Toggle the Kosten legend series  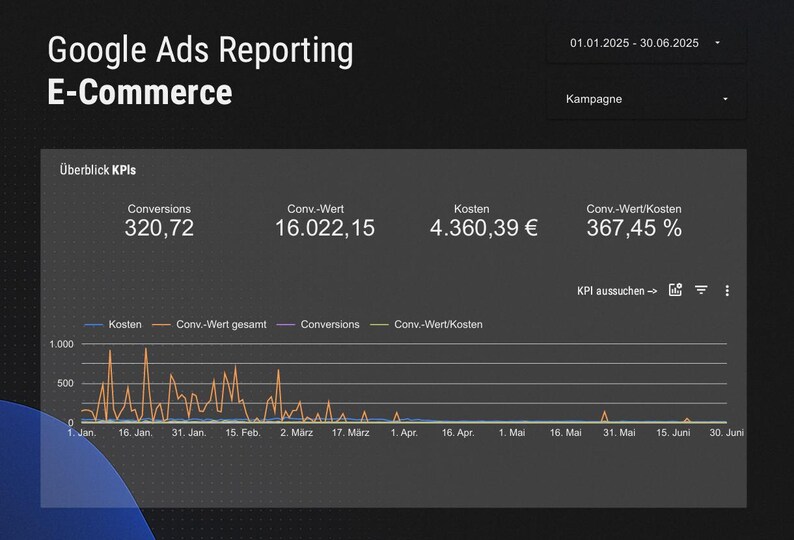113,324
